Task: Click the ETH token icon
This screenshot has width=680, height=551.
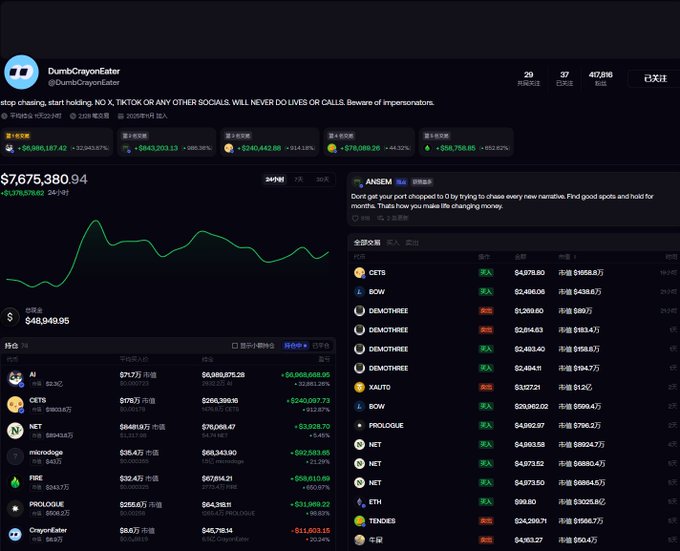Action: pos(360,502)
